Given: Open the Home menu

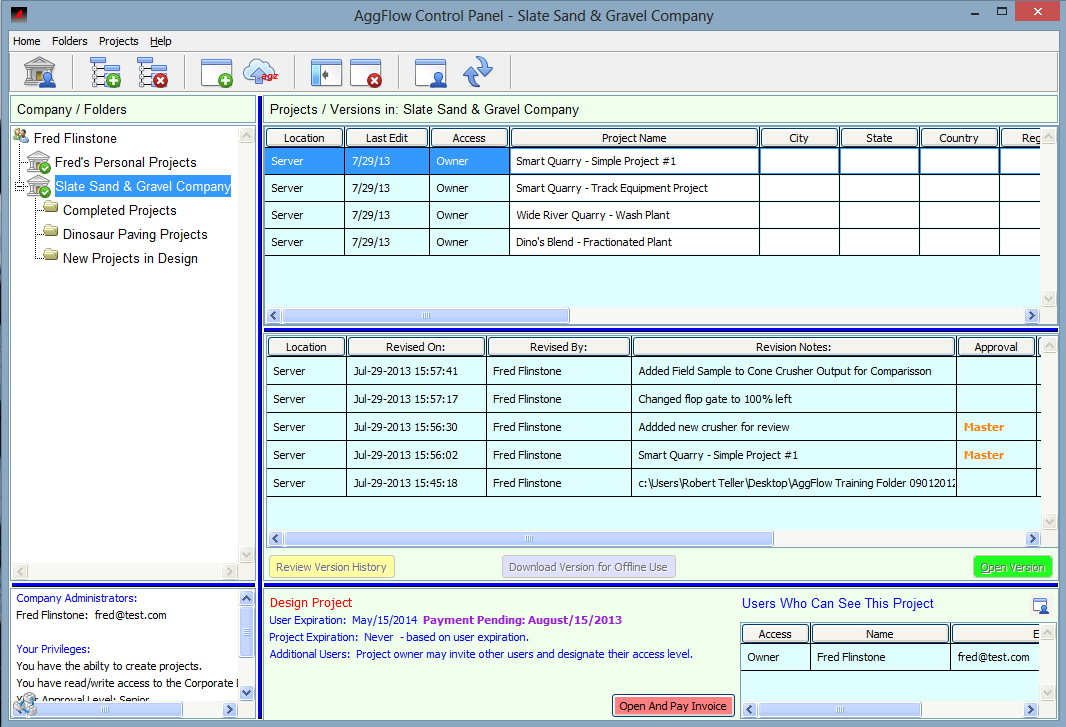Looking at the screenshot, I should tap(27, 41).
